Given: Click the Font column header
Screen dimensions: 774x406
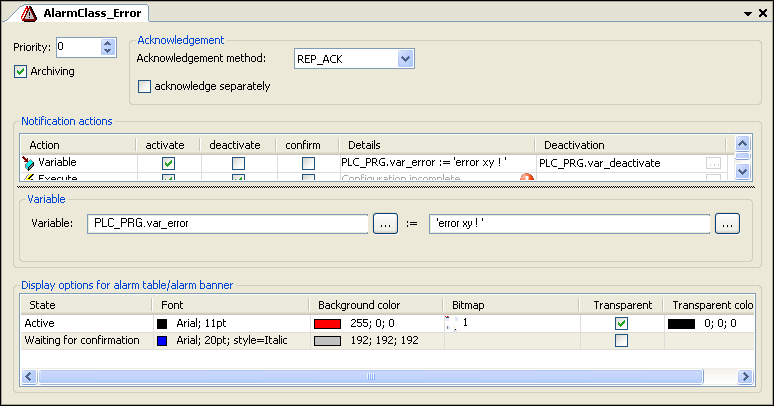Looking at the screenshot, I should coord(231,305).
